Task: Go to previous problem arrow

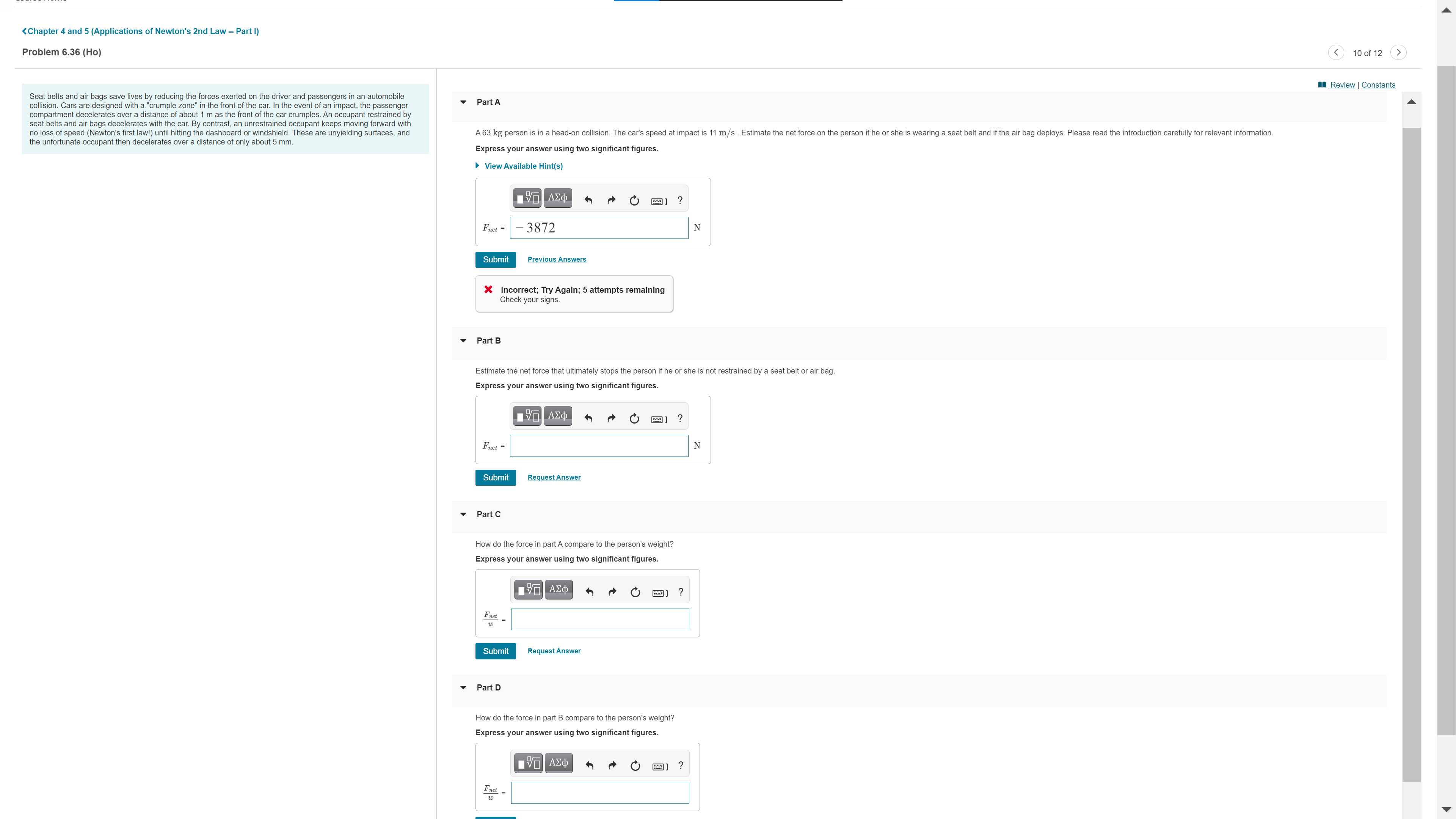Action: 1335,53
